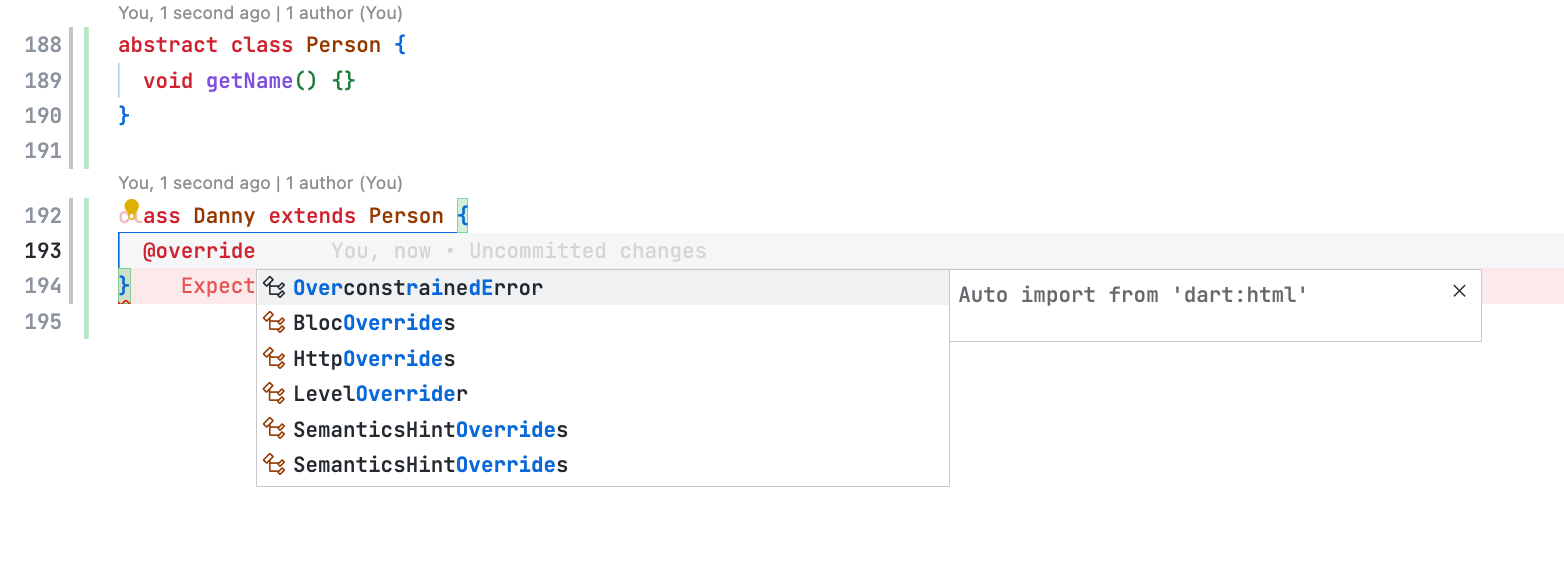Click the class icon beside HttpOverrides

pyautogui.click(x=274, y=358)
